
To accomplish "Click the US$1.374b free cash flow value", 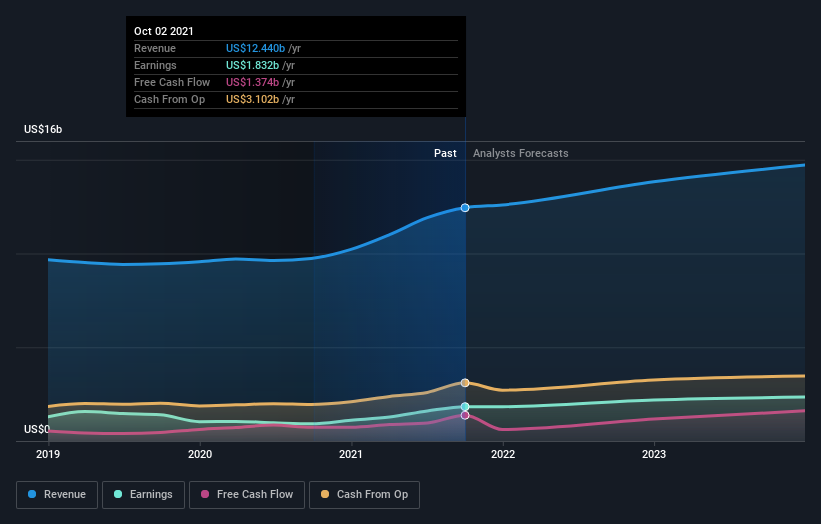I will (x=252, y=82).
